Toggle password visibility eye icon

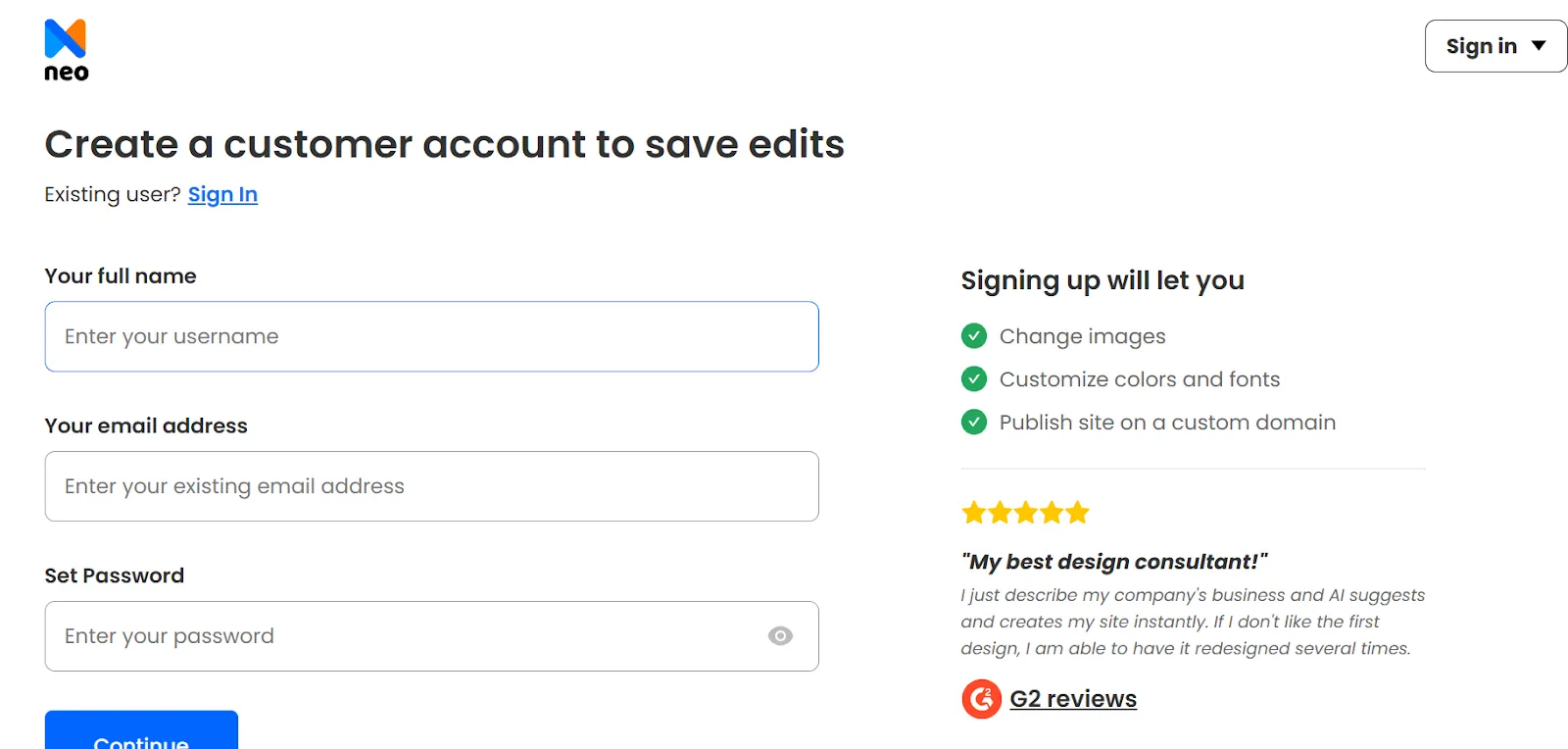point(780,636)
